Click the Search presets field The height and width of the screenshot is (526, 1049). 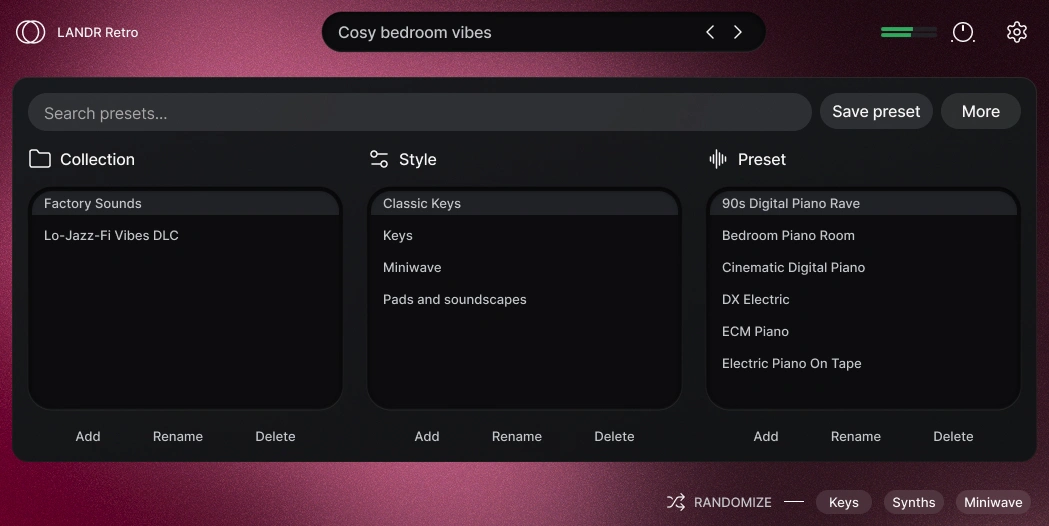tap(419, 112)
